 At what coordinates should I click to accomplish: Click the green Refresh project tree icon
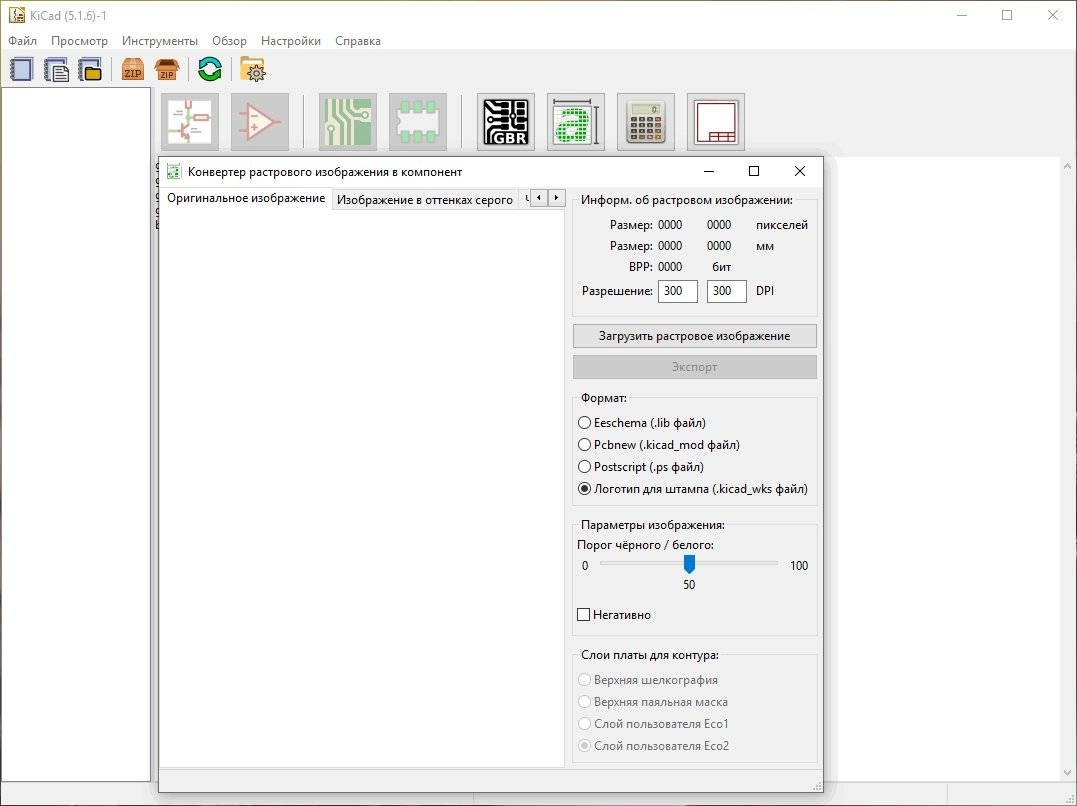209,69
